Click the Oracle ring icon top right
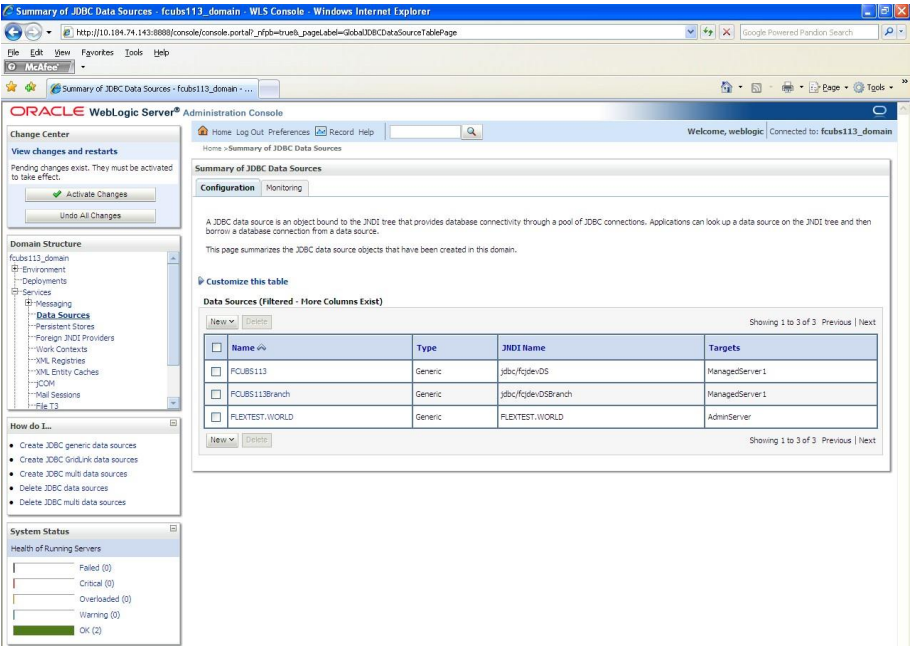 click(x=879, y=111)
